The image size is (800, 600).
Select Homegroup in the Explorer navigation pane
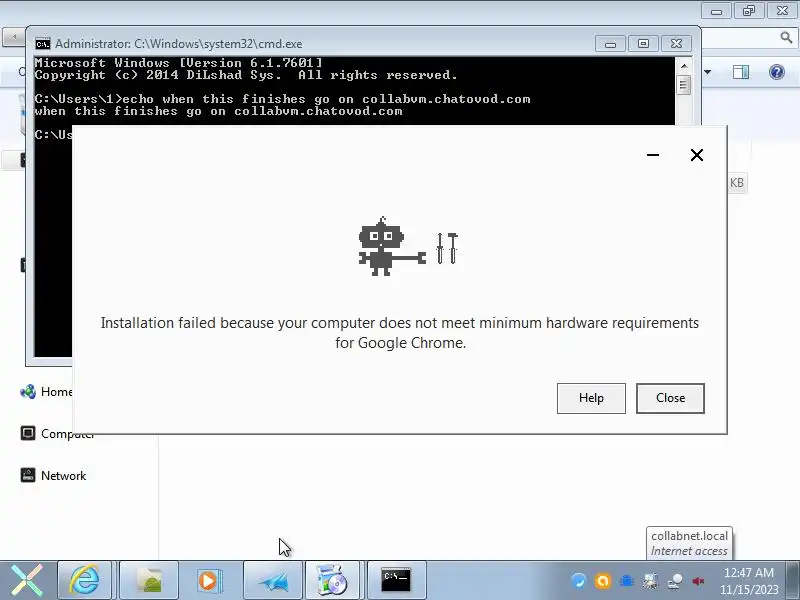click(x=46, y=392)
